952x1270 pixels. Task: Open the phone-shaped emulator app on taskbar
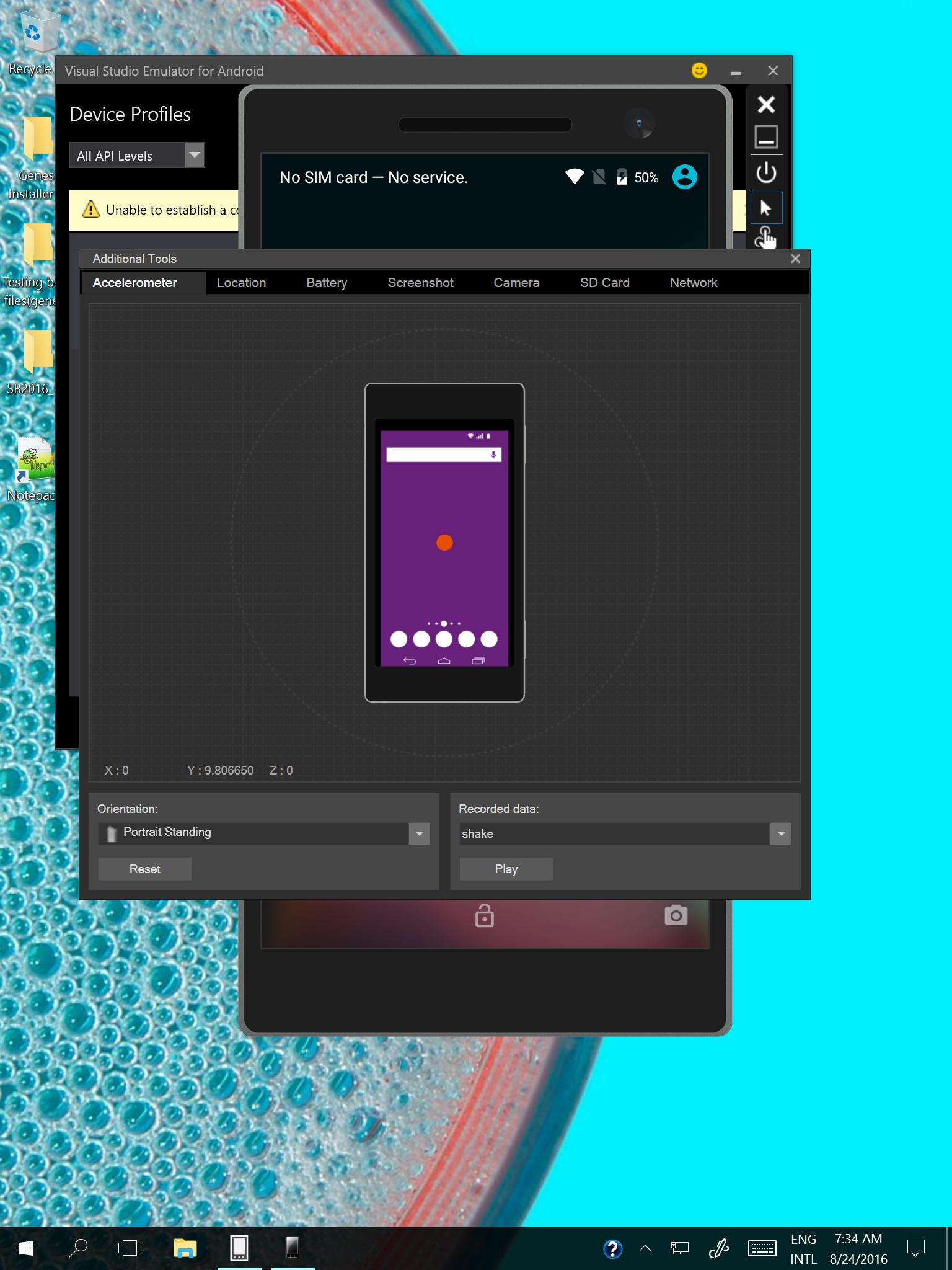click(x=239, y=1248)
